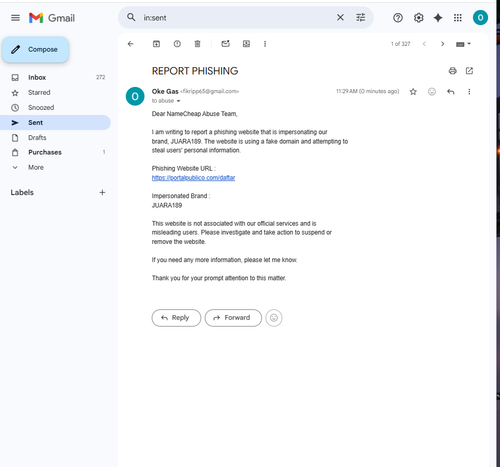The image size is (500, 467).
Task: Open the Starred folder
Action: pyautogui.click(x=55, y=92)
